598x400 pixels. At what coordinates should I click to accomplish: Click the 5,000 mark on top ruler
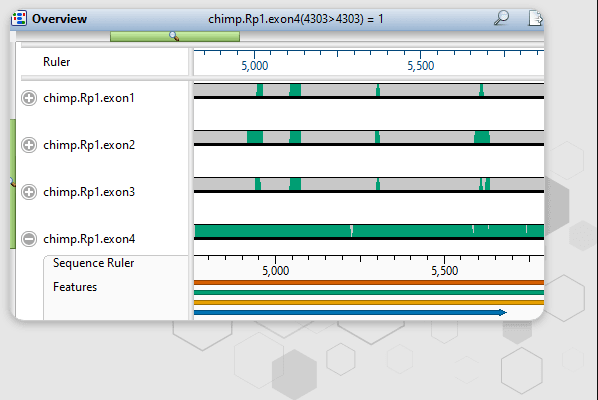(255, 66)
